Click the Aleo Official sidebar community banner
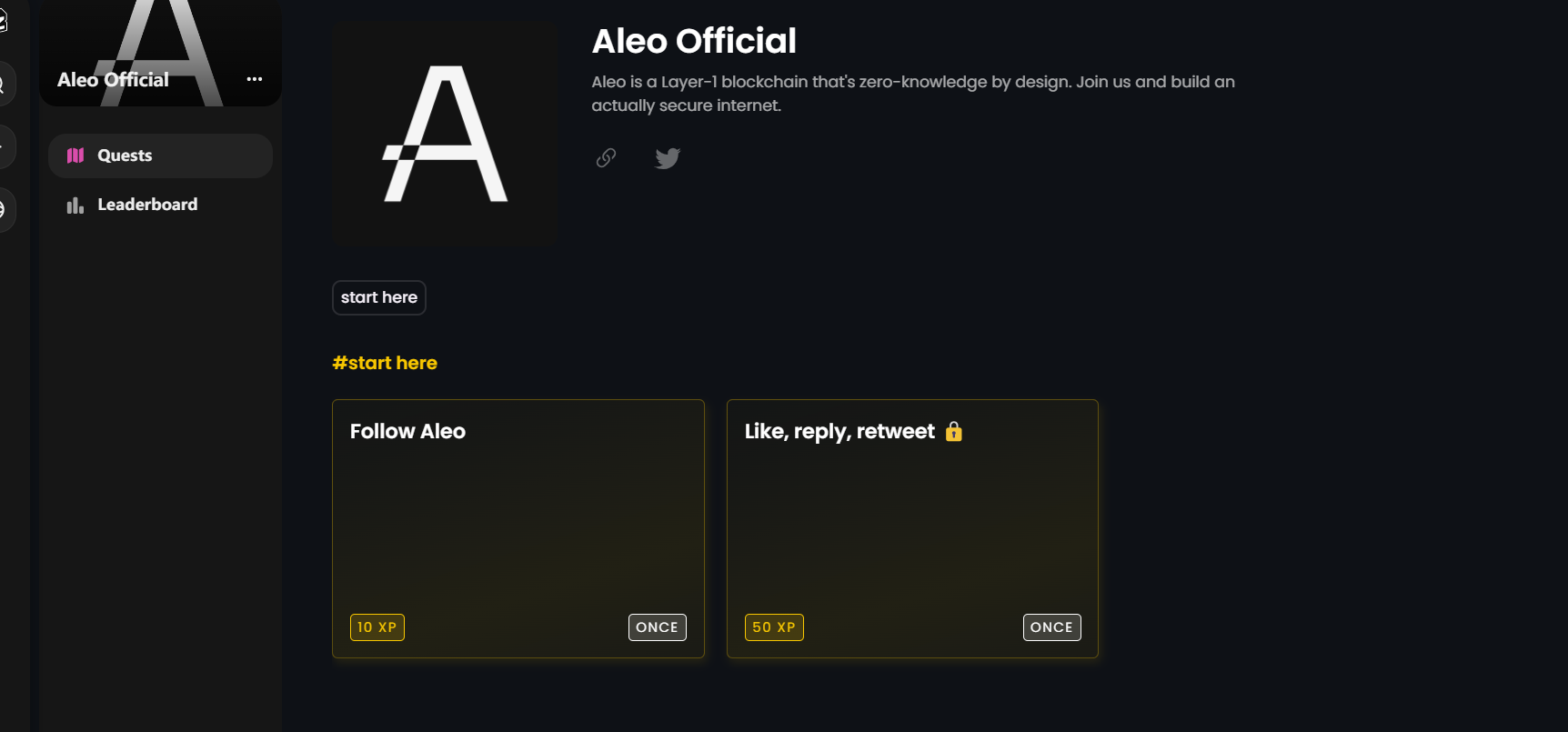The height and width of the screenshot is (732, 1568). [160, 53]
